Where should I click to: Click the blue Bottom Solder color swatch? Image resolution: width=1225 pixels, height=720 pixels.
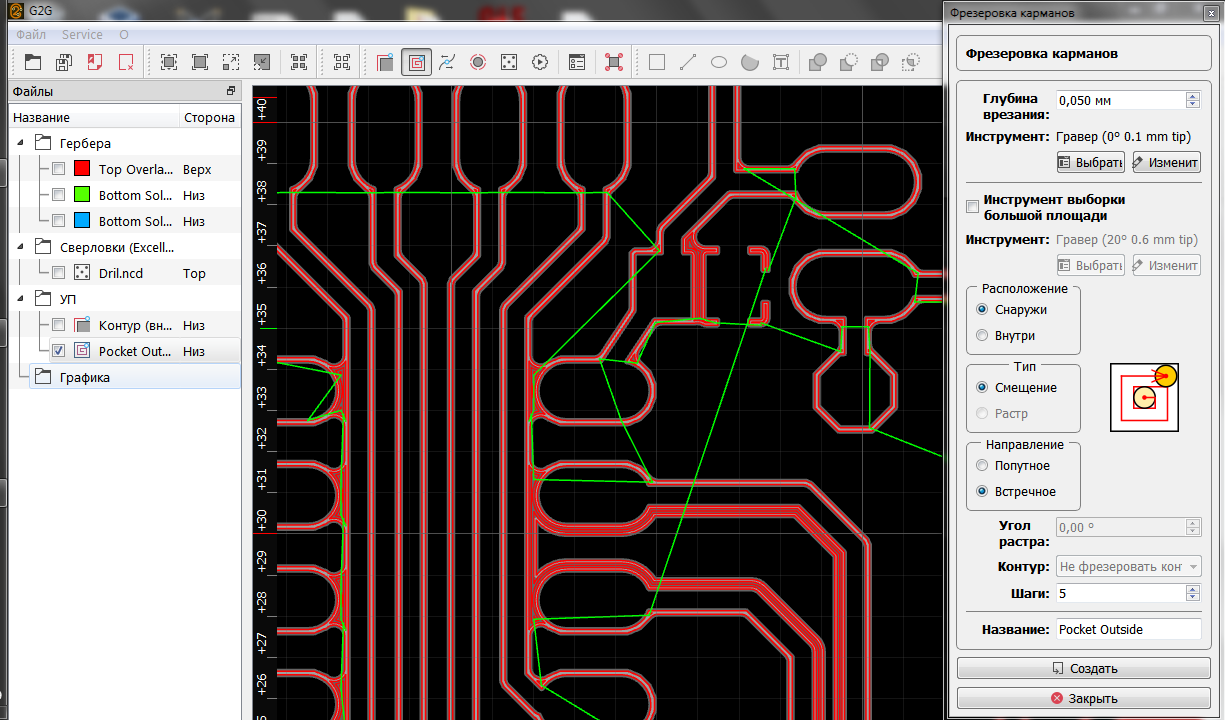coord(83,221)
